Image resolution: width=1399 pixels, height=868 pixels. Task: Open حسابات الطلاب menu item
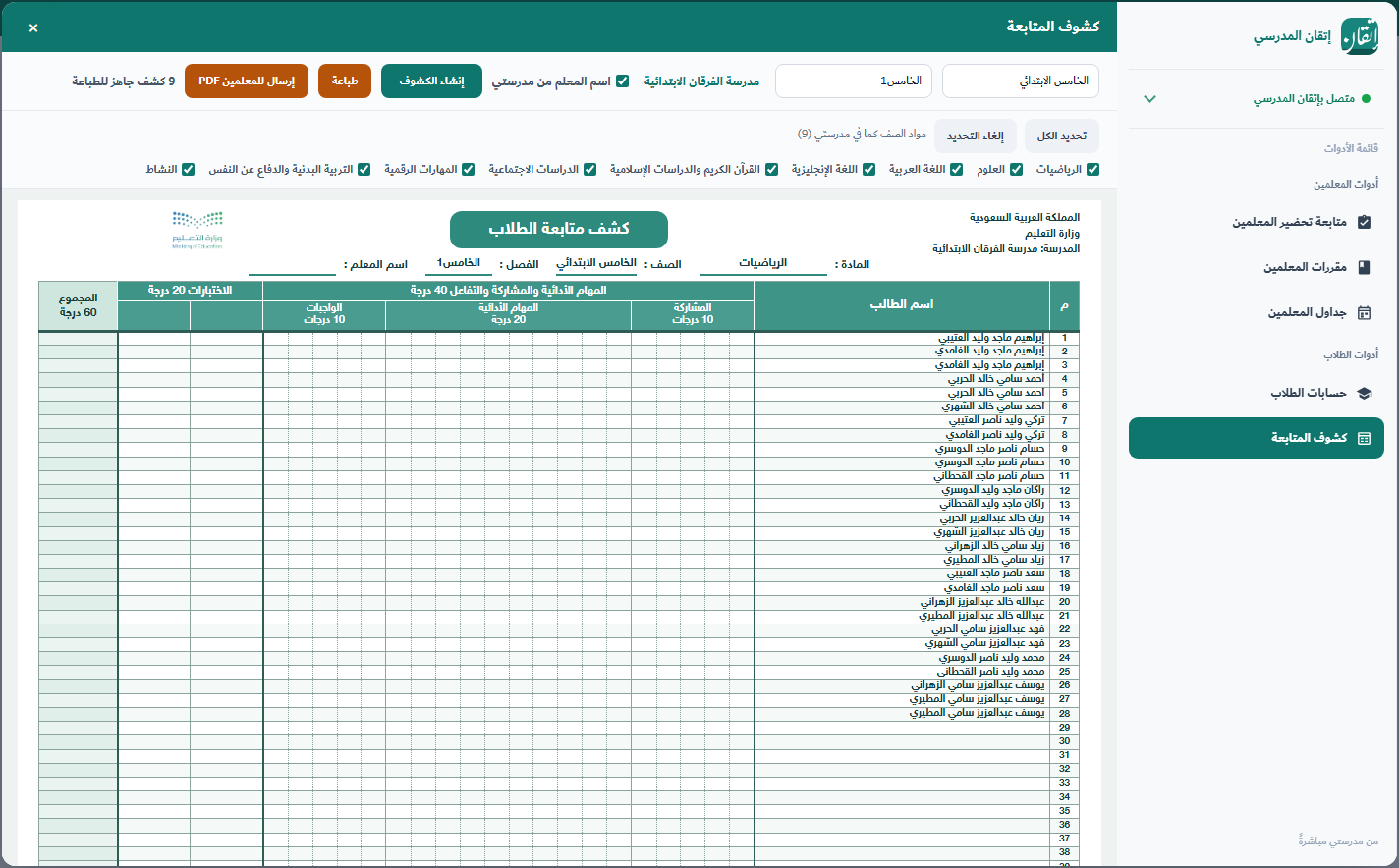pyautogui.click(x=1257, y=393)
